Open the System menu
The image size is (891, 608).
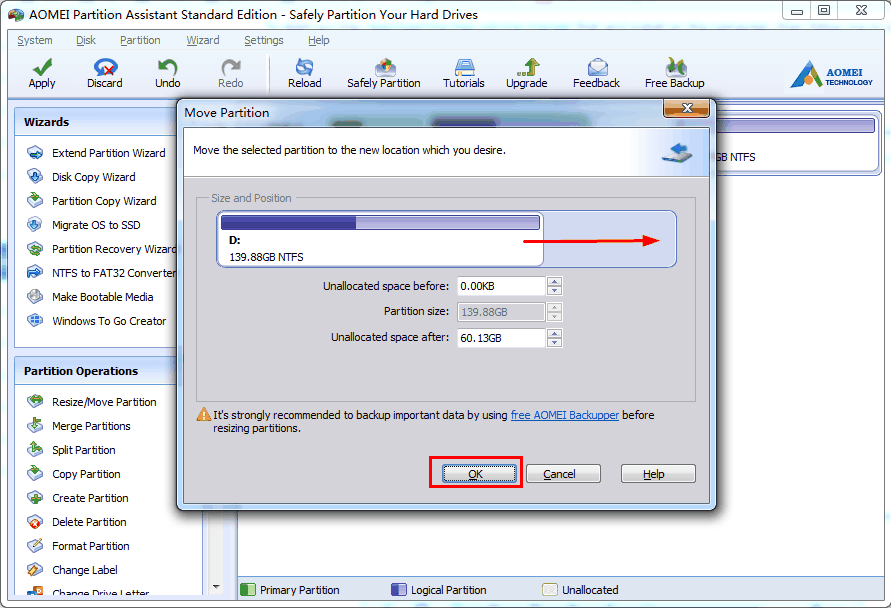(x=35, y=40)
